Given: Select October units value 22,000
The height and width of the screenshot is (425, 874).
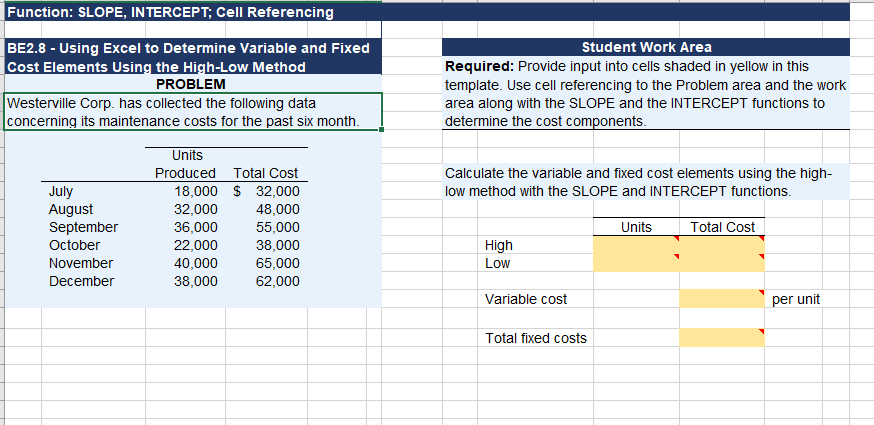Looking at the screenshot, I should pyautogui.click(x=196, y=245).
